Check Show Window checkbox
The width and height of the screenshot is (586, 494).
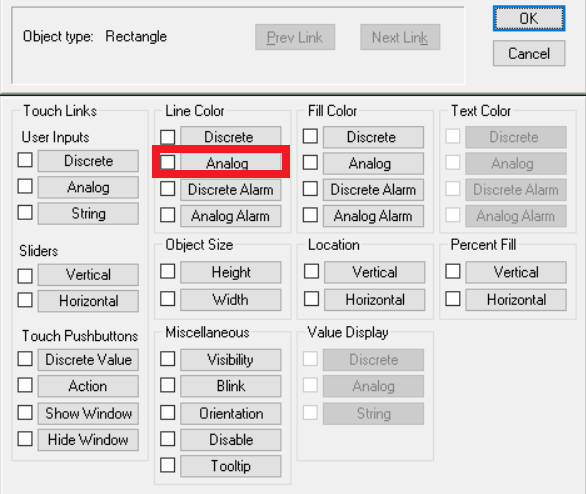click(x=25, y=413)
